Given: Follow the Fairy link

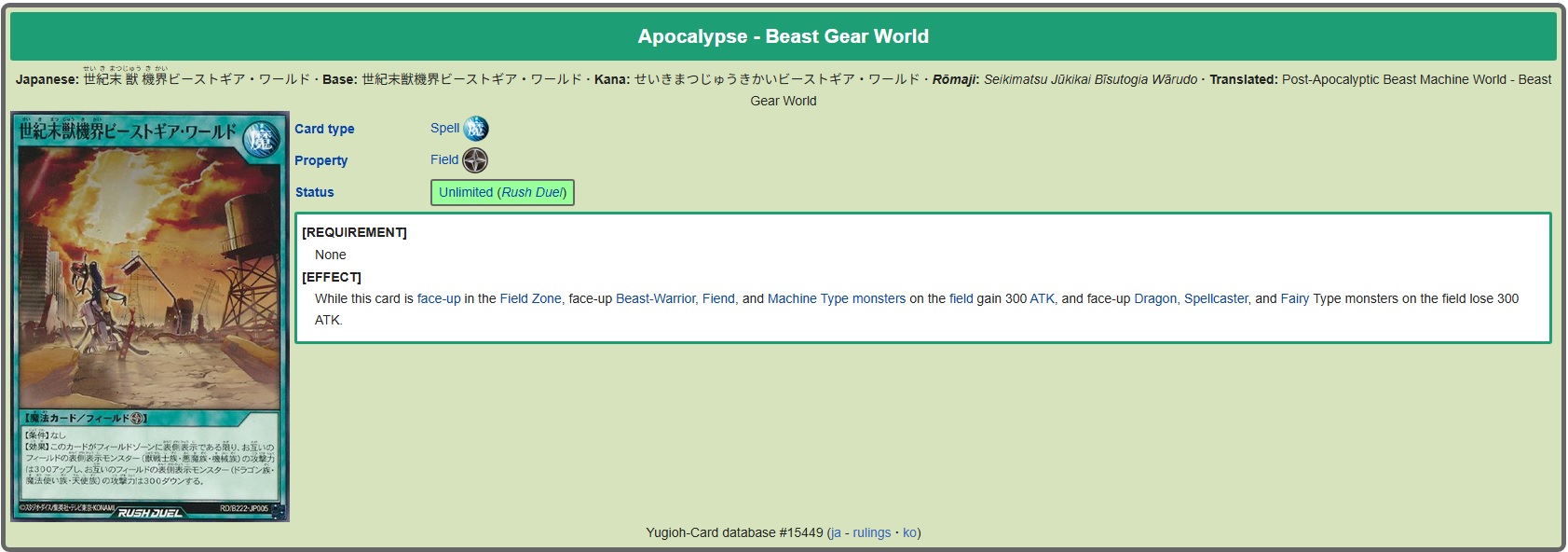Looking at the screenshot, I should click(1295, 298).
